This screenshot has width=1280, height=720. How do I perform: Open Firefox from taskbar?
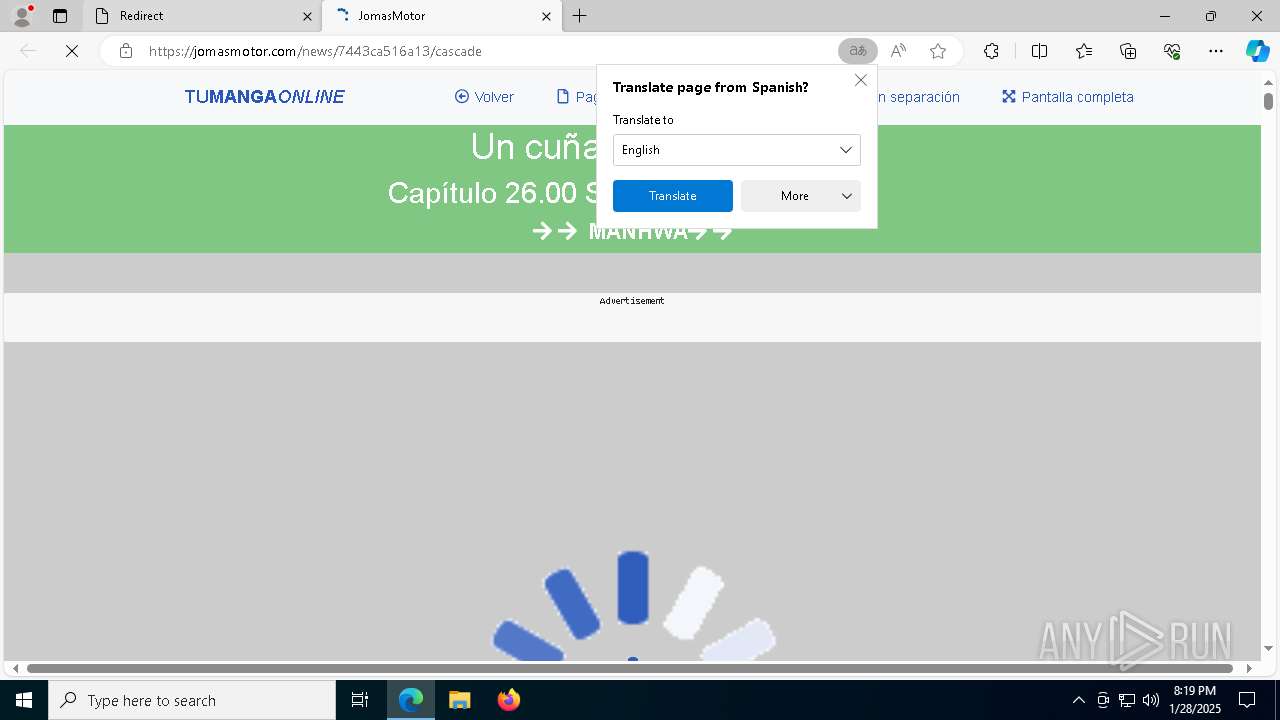(x=508, y=700)
